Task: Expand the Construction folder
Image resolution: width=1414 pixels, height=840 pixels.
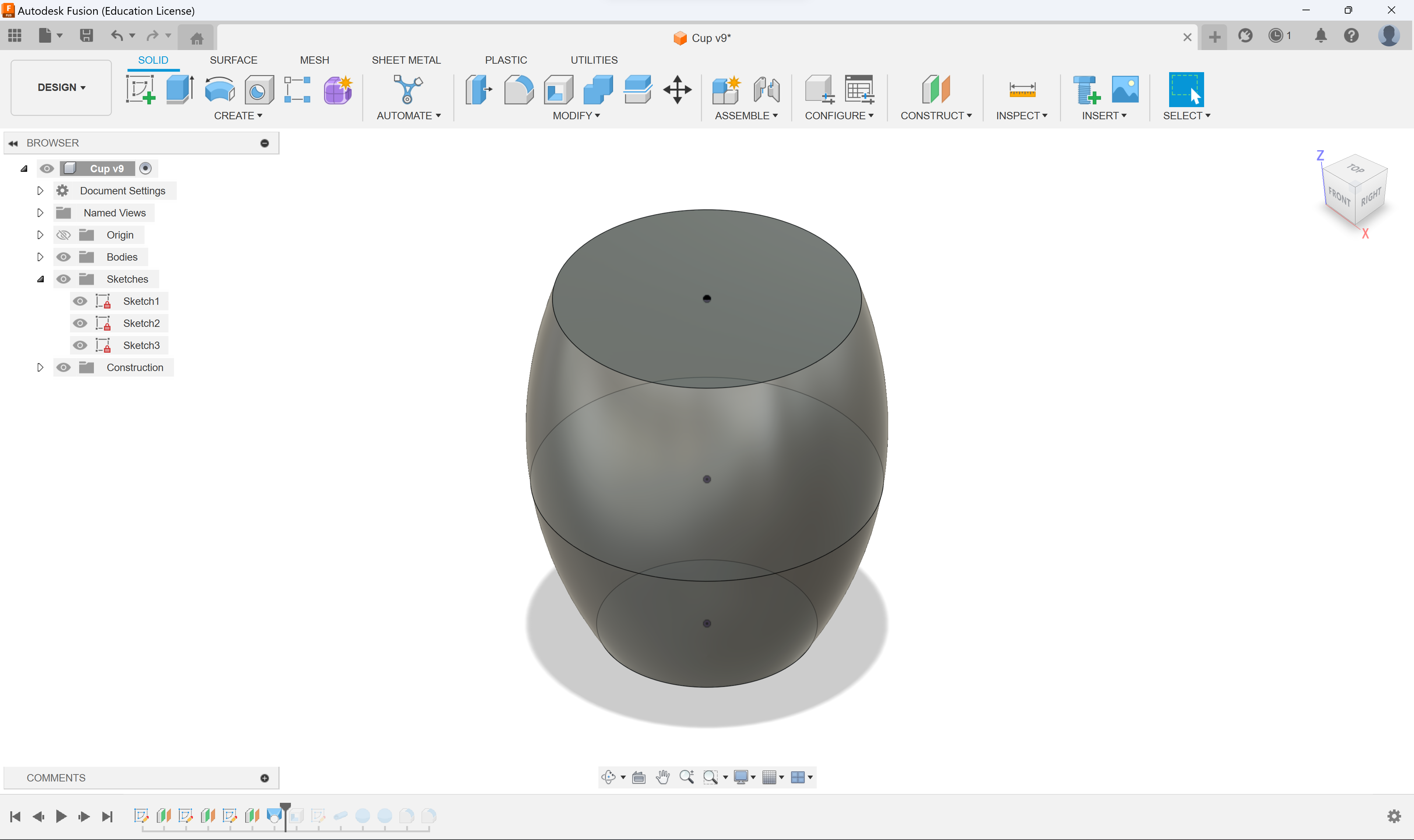Action: click(x=41, y=367)
